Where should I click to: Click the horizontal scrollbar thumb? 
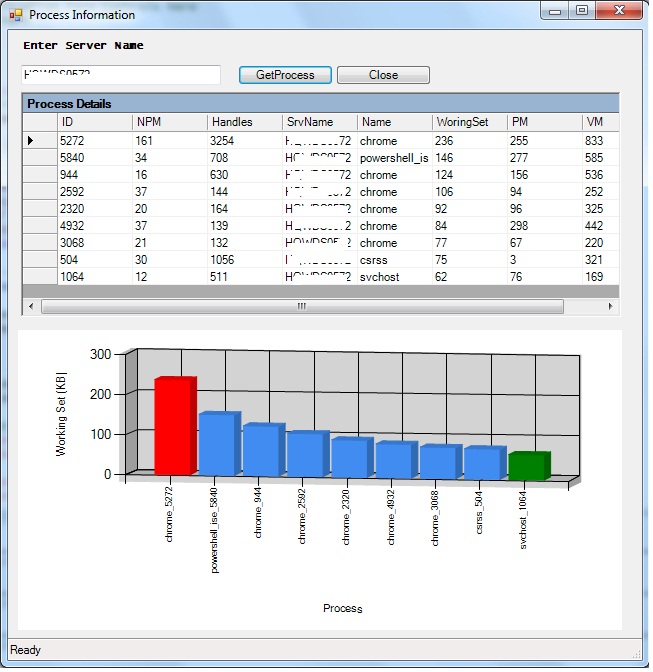(300, 306)
